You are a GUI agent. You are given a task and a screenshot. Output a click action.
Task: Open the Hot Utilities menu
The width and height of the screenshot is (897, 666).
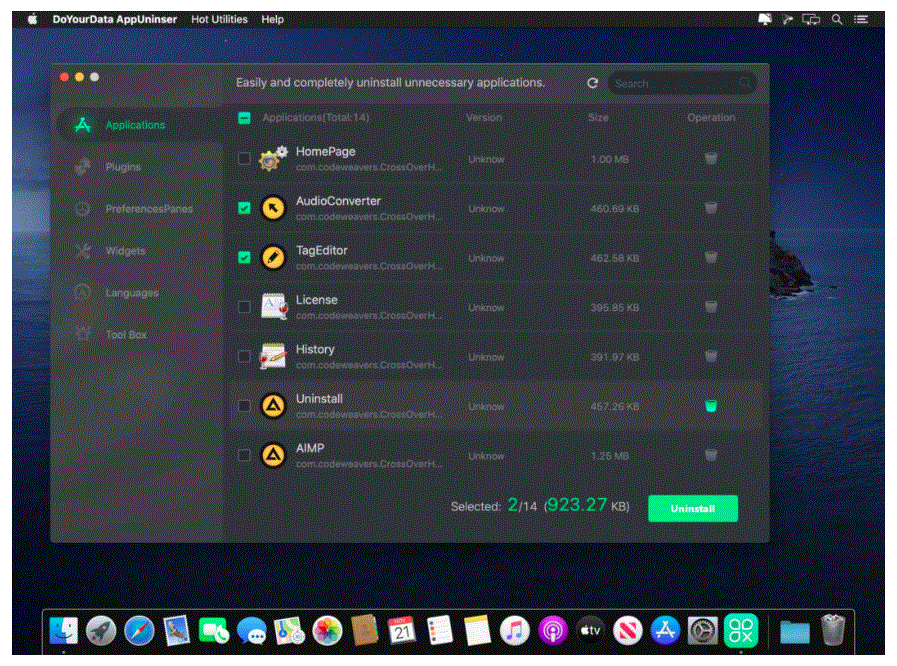coord(219,19)
